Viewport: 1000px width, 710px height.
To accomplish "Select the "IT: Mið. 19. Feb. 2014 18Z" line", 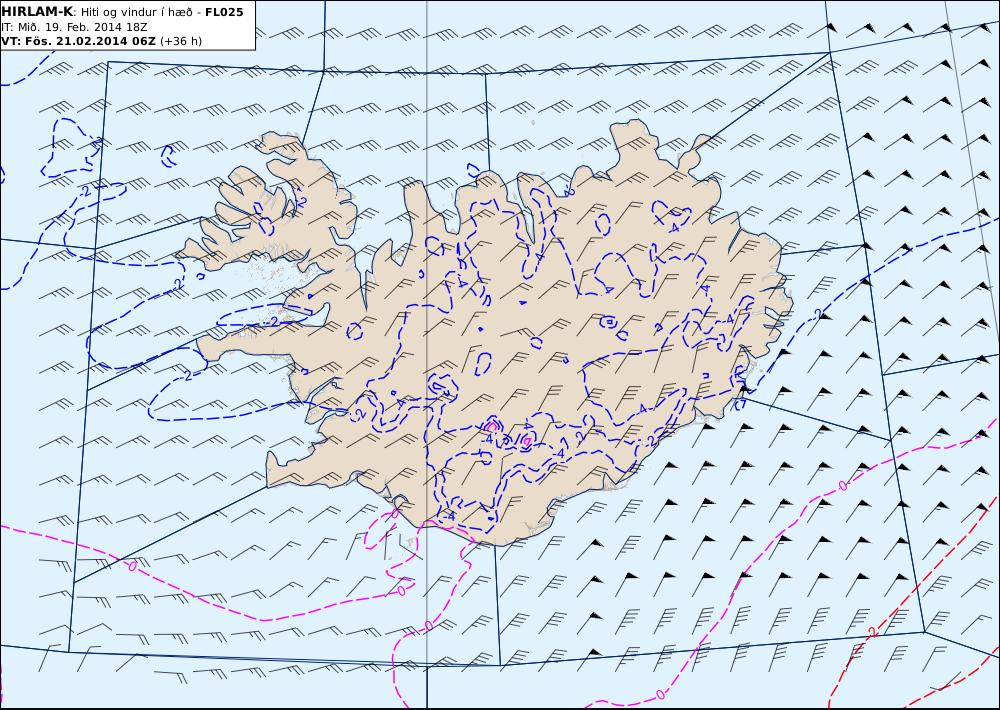I will (x=75, y=27).
